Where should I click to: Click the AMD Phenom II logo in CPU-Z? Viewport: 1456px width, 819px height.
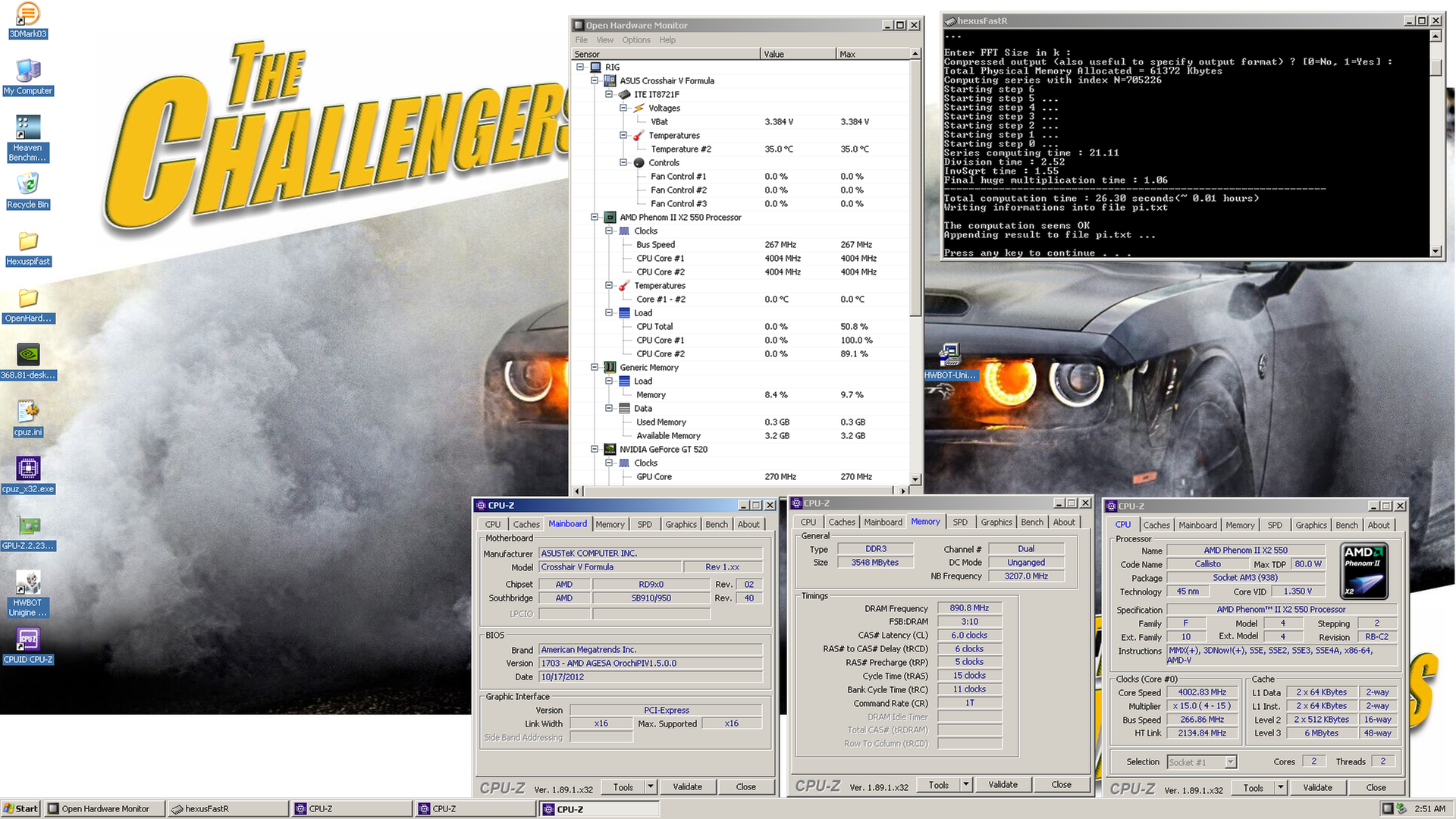pos(1363,572)
